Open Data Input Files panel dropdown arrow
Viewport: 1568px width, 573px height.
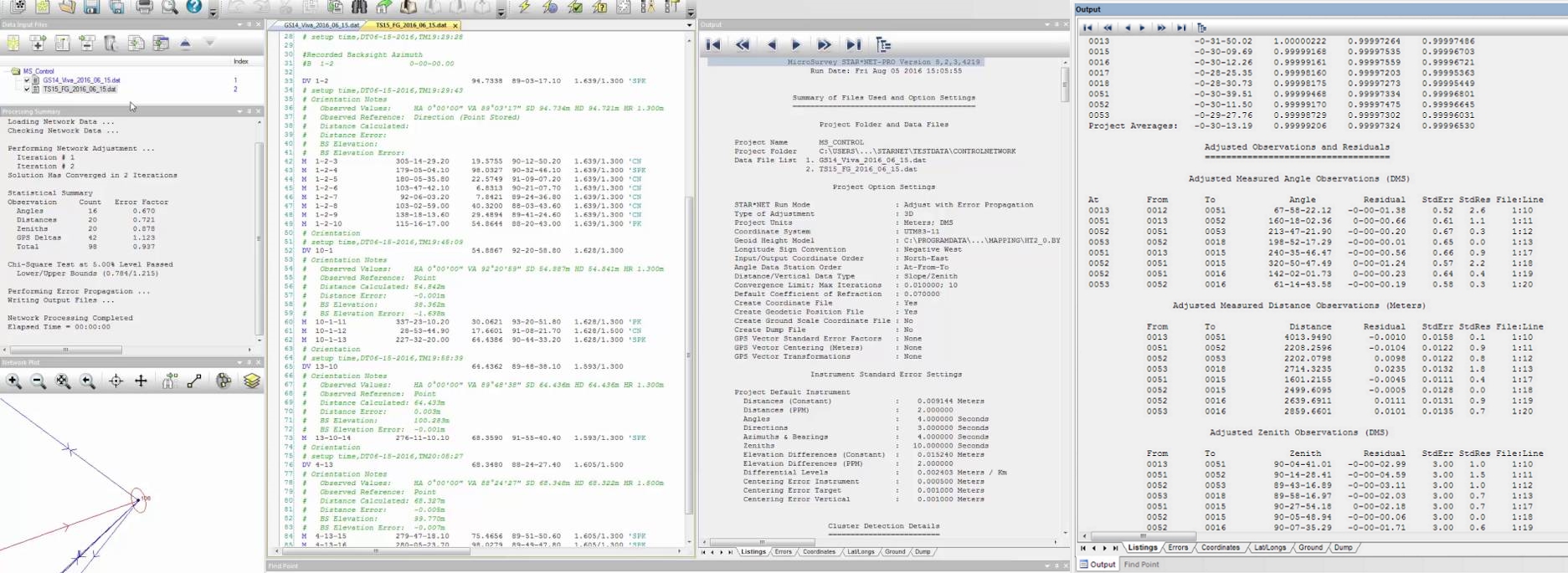(239, 24)
